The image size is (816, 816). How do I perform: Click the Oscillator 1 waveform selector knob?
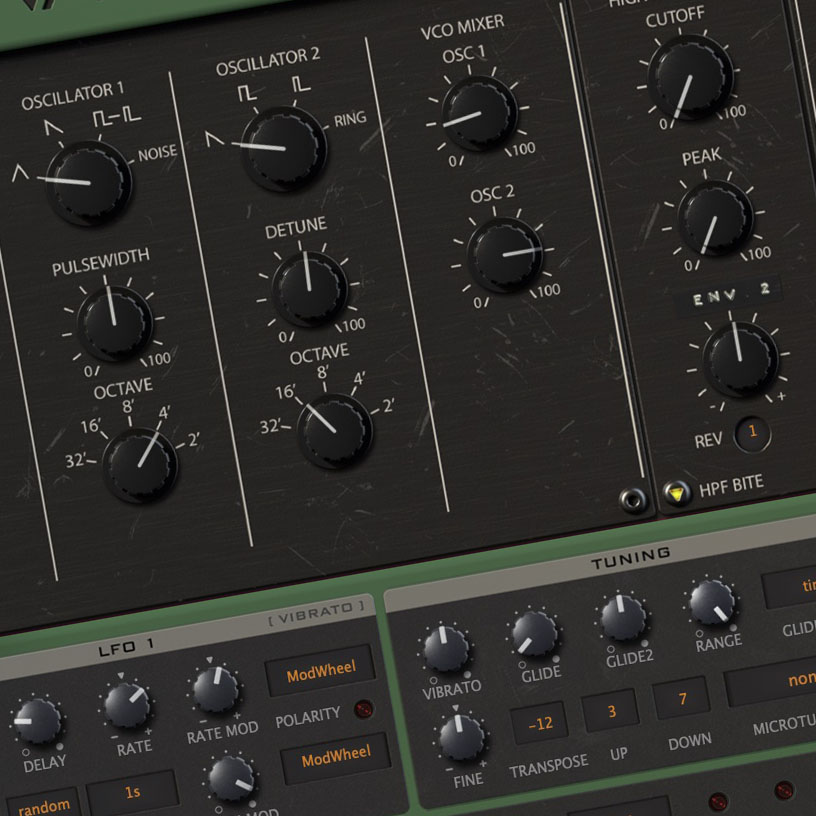[88, 183]
